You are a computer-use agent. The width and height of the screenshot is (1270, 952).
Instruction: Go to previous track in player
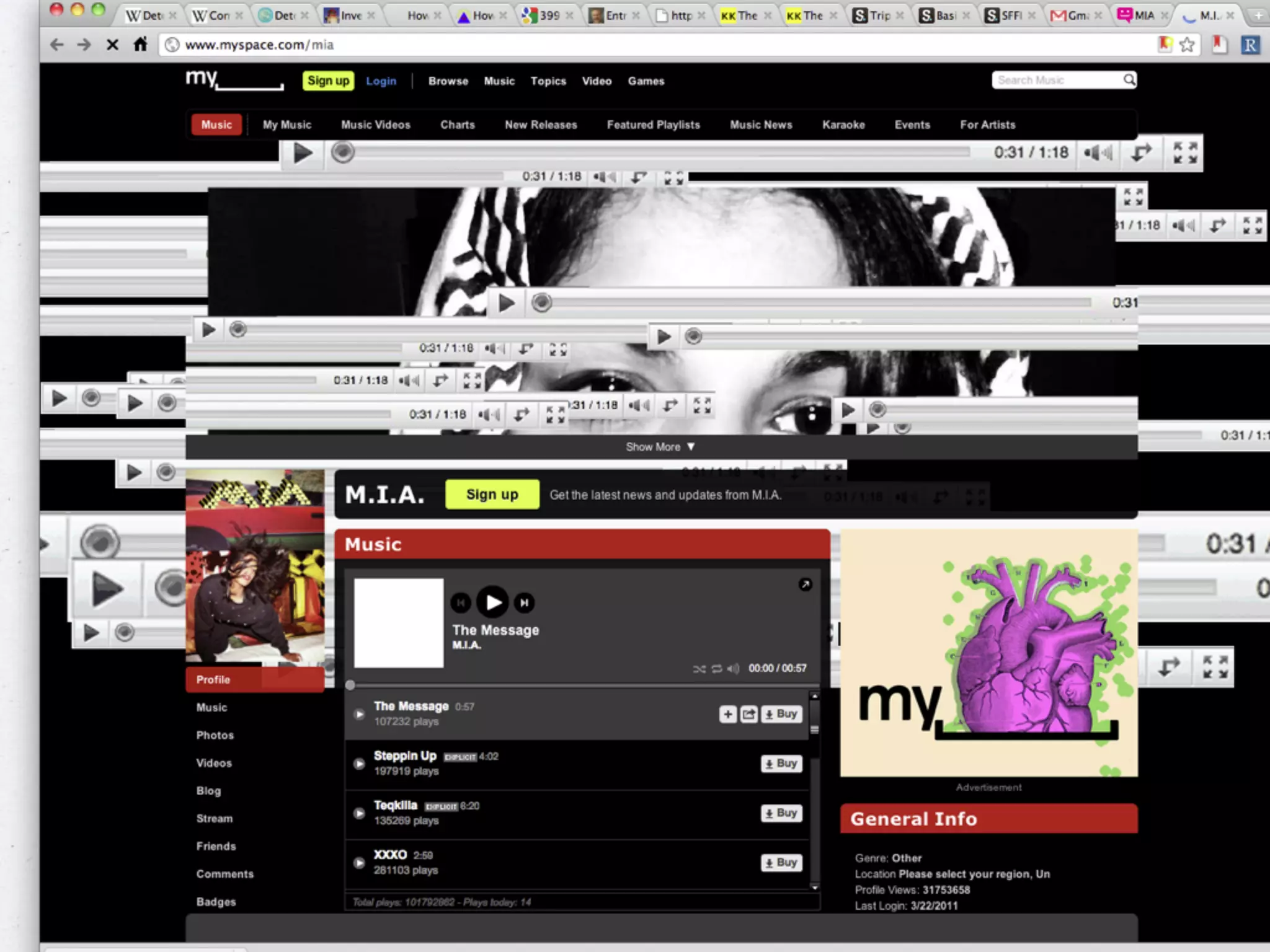(x=461, y=602)
